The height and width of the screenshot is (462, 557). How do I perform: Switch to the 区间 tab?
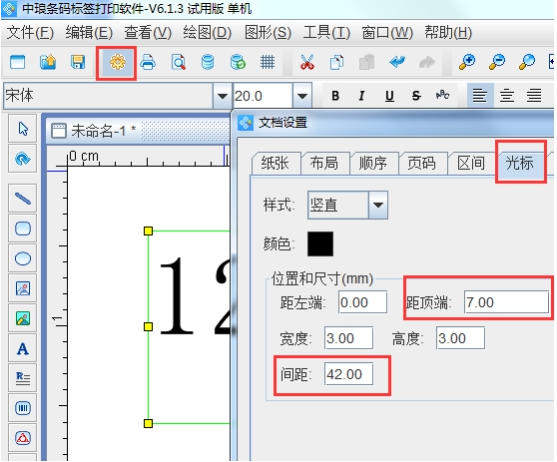click(471, 163)
